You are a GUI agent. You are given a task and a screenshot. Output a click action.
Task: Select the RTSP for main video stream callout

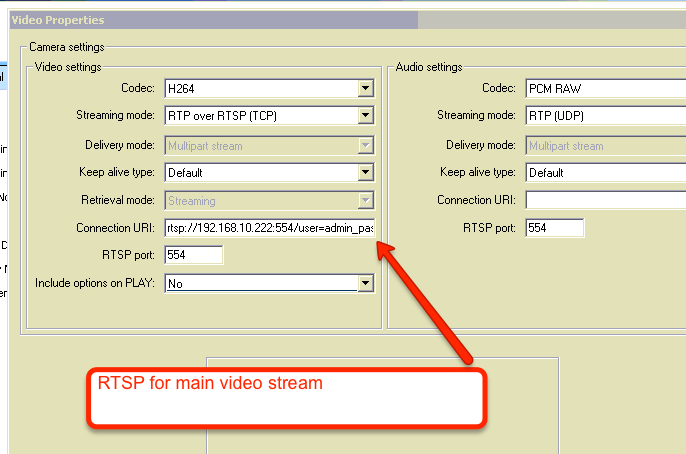click(x=285, y=398)
